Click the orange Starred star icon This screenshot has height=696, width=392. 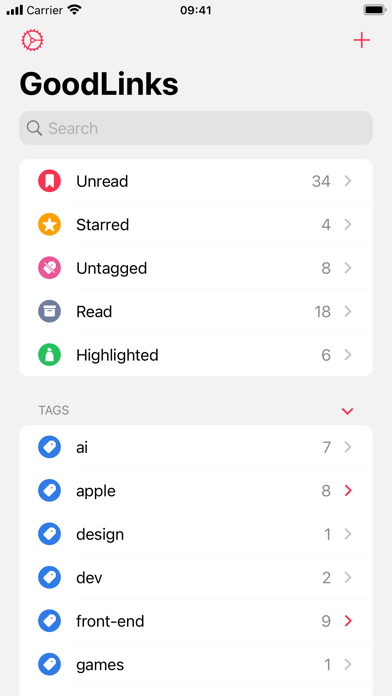click(49, 225)
